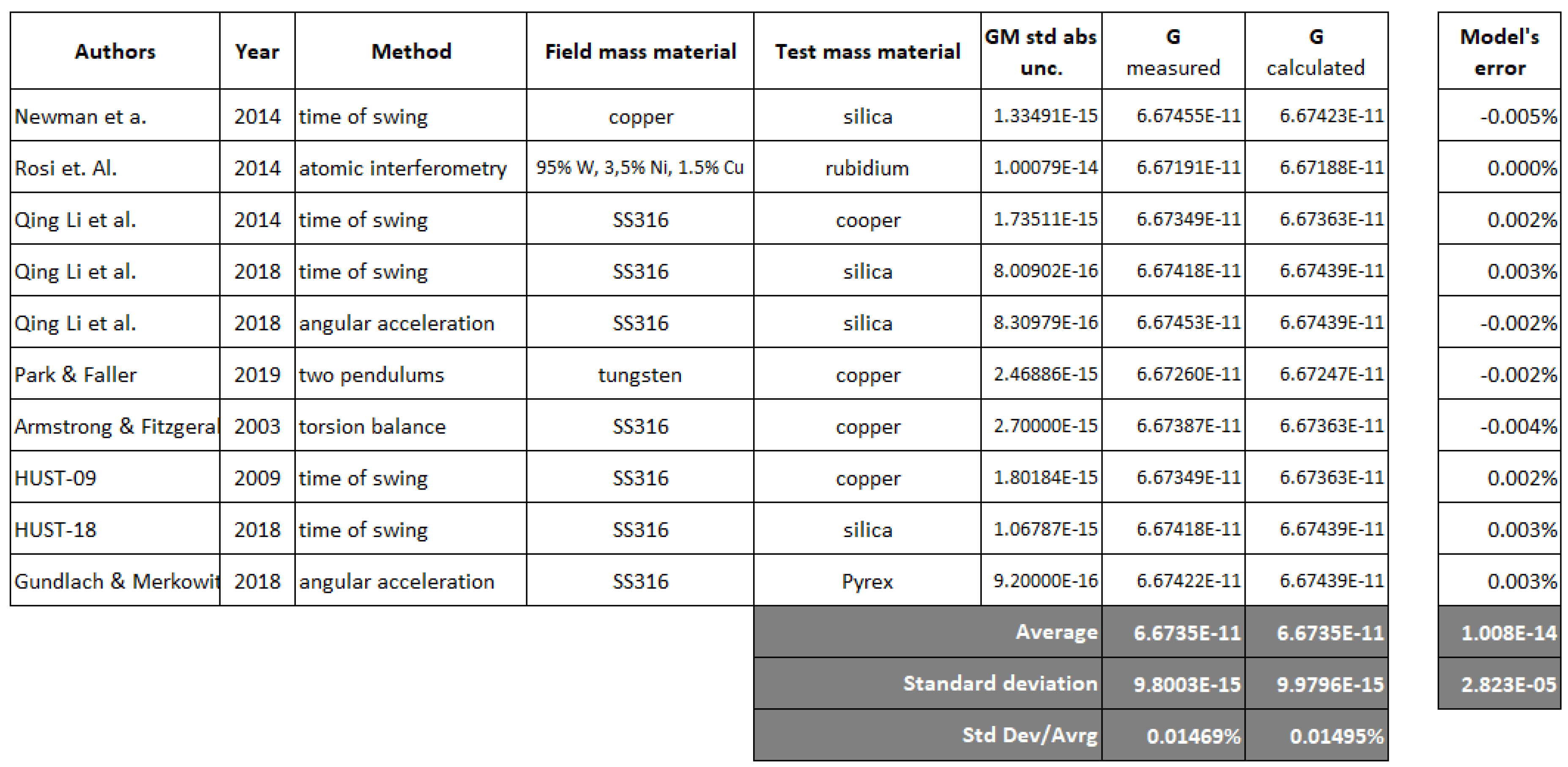Click the Newman et a. author cell
Image resolution: width=1568 pixels, height=767 pixels.
pos(80,116)
